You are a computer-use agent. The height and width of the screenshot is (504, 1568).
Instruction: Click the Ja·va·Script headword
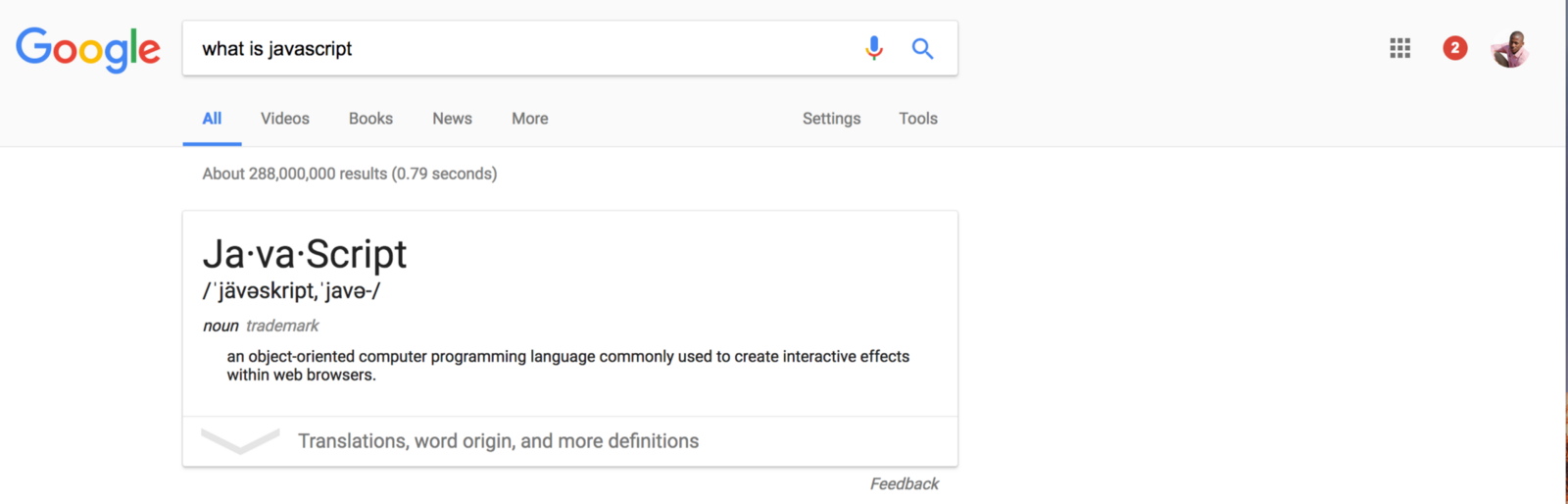point(304,254)
